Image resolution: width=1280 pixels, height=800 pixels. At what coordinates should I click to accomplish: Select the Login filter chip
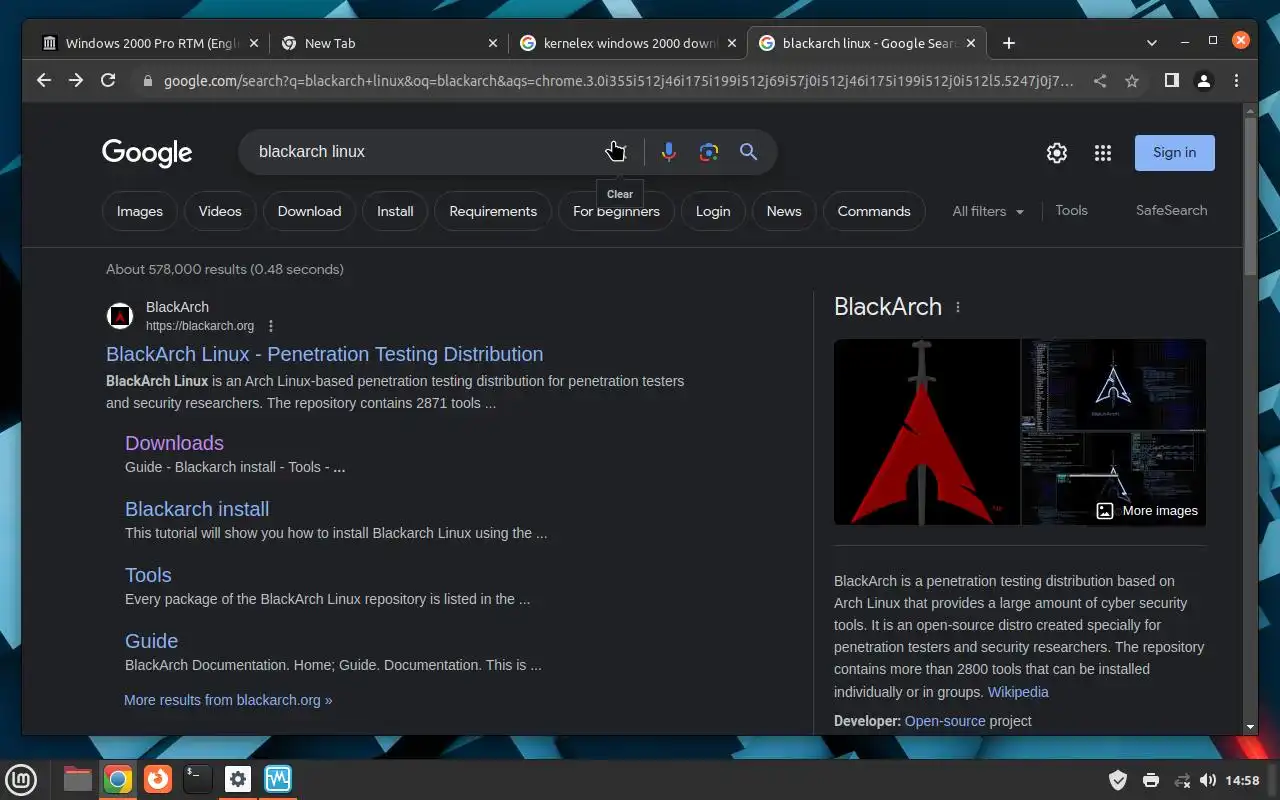click(713, 211)
